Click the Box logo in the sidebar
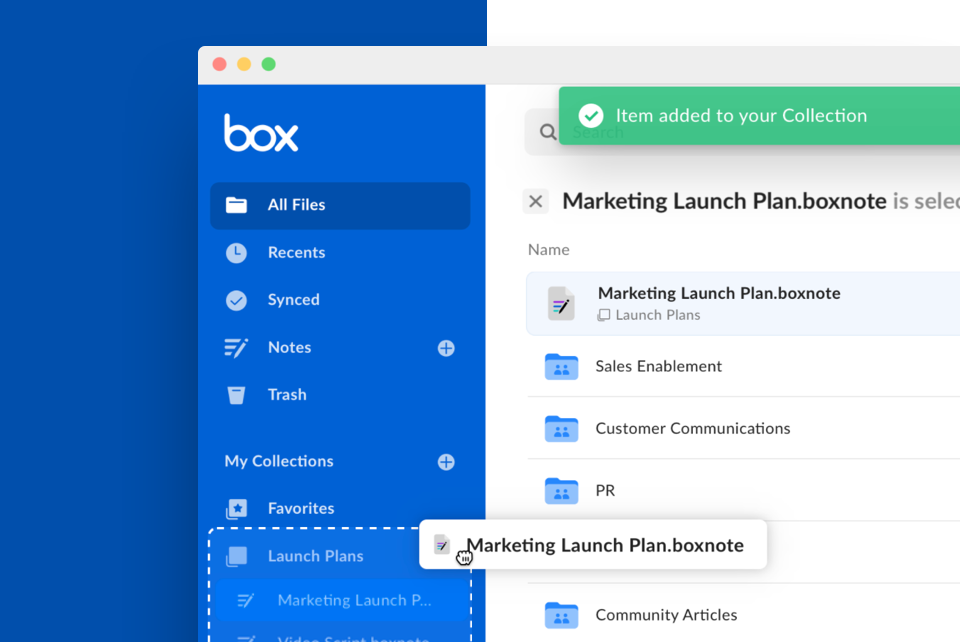The height and width of the screenshot is (642, 960). coord(260,133)
